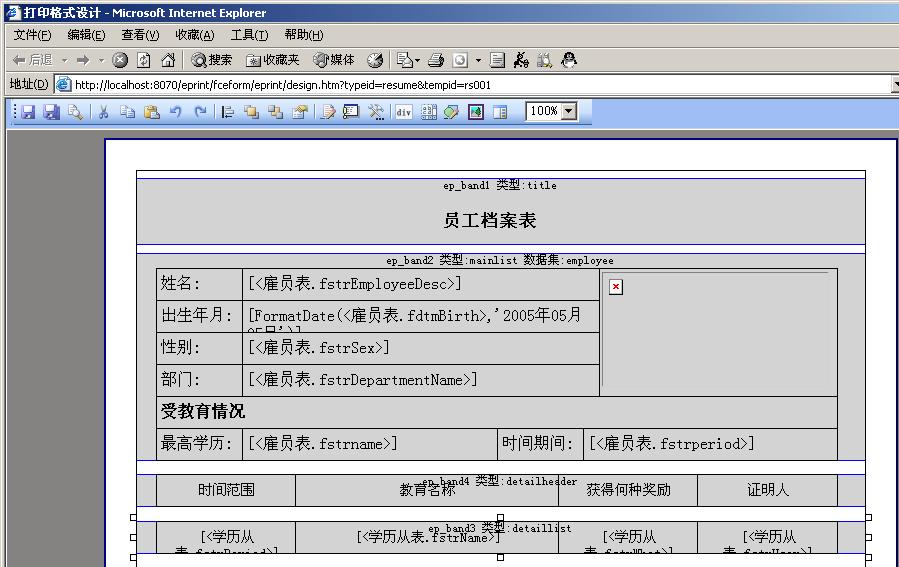Click the Align controls icon
The image size is (899, 567).
228,112
